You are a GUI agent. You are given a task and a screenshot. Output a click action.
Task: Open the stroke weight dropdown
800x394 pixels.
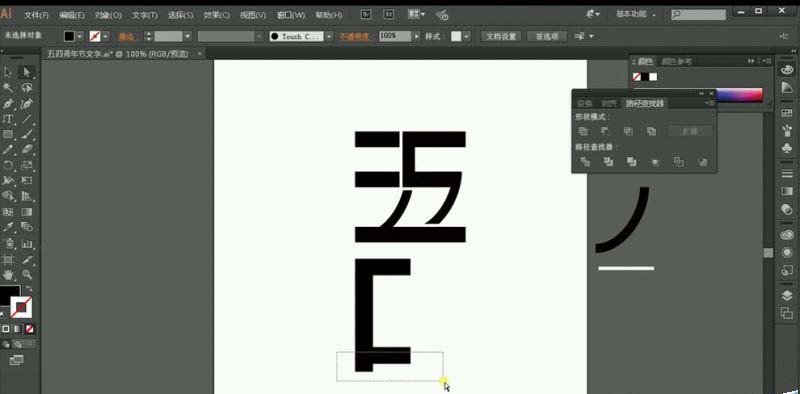187,36
